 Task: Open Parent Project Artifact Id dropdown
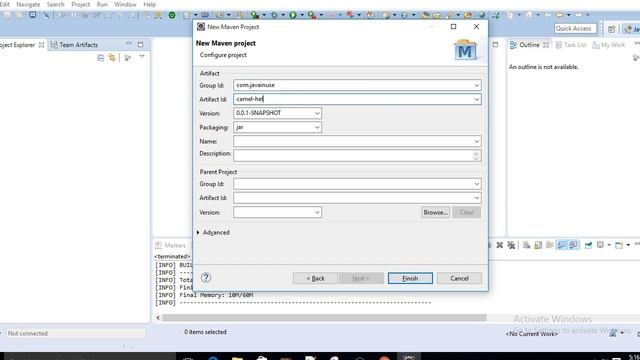[476, 198]
